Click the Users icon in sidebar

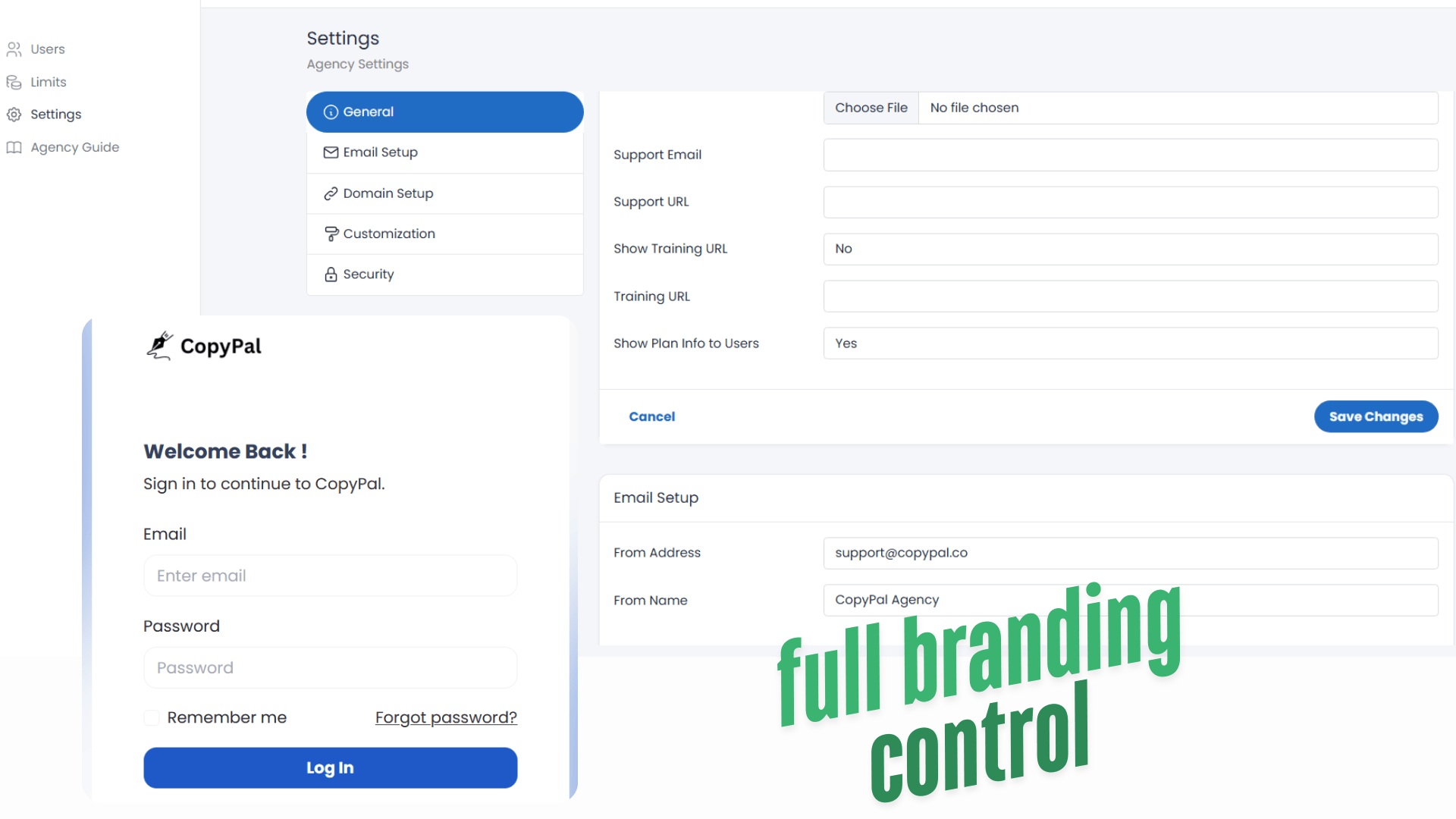pos(14,49)
